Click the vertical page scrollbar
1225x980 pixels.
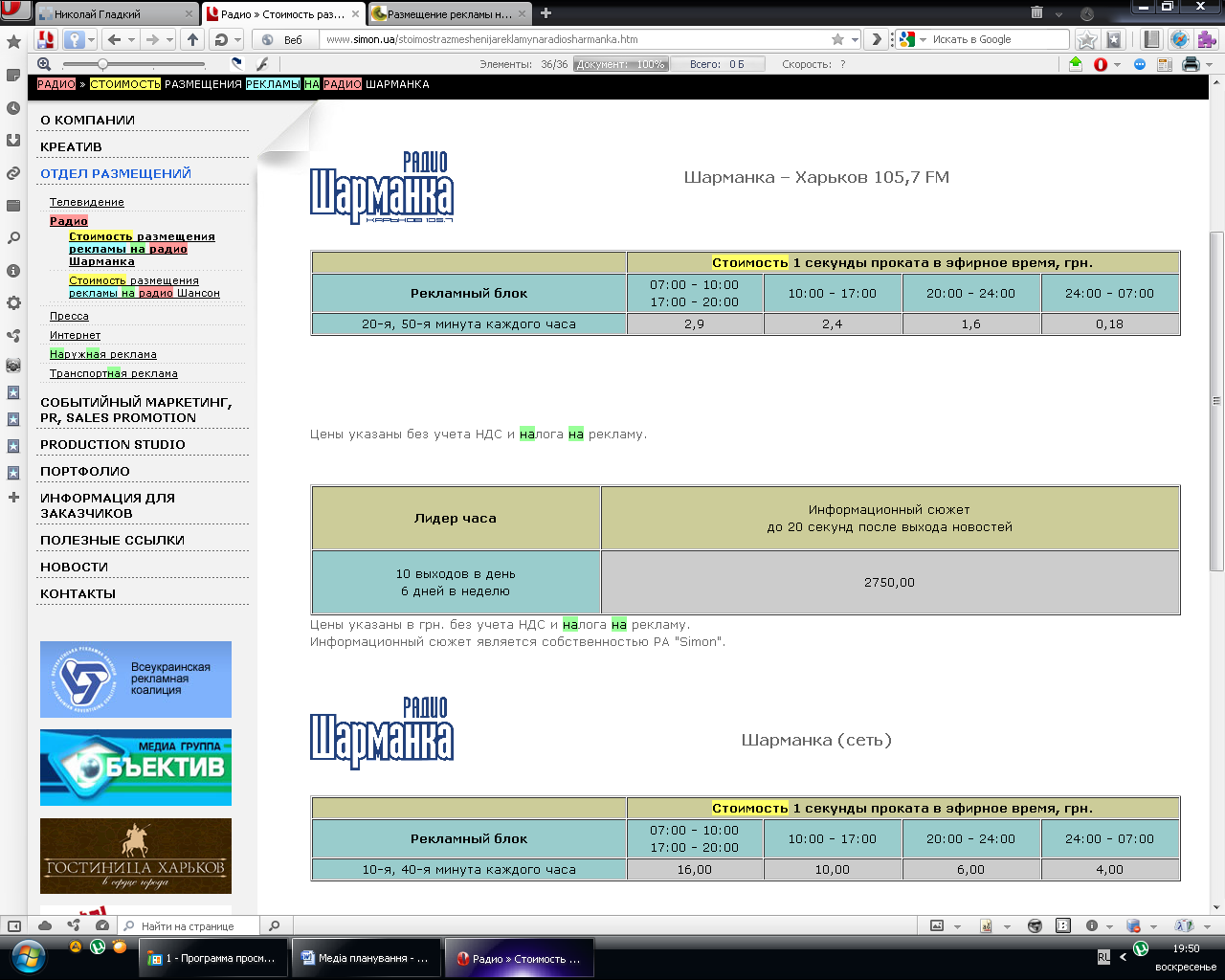(x=1216, y=402)
